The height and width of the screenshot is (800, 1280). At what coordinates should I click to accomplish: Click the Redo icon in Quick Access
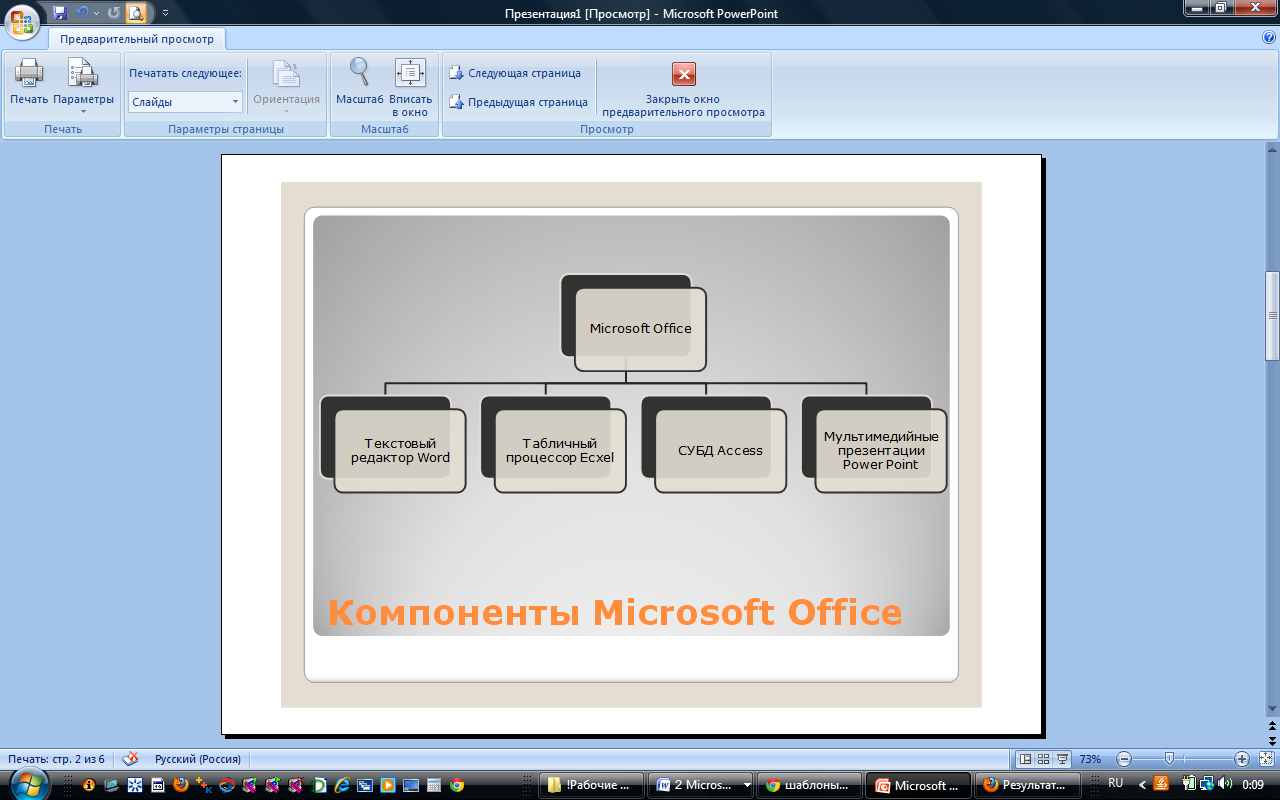(113, 14)
